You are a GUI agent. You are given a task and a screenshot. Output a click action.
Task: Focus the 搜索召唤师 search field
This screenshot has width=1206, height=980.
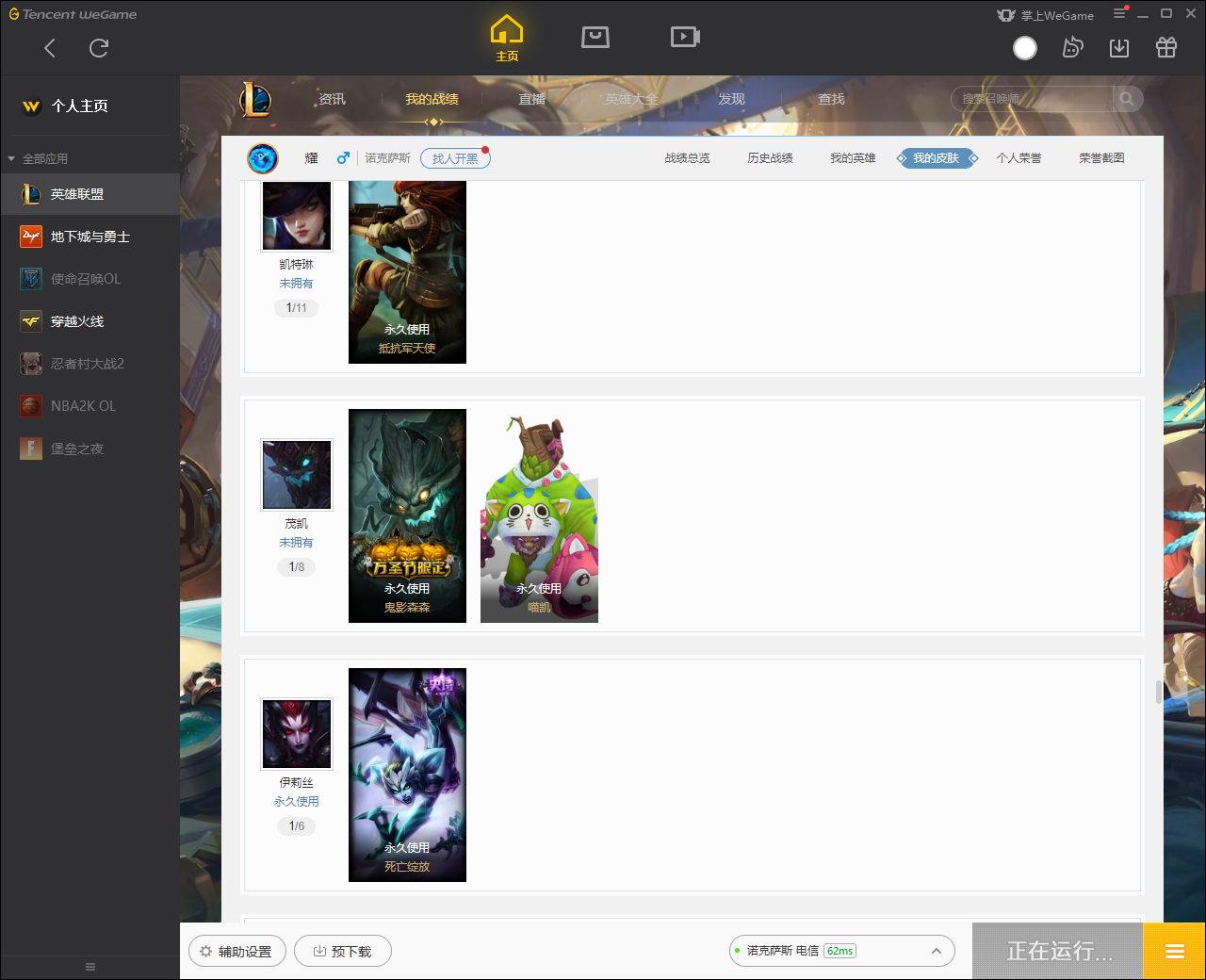pos(1032,99)
